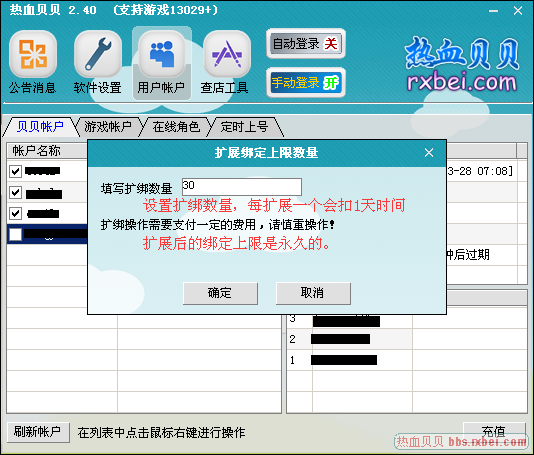Close the 热血贝贝 main window

pos(518,11)
